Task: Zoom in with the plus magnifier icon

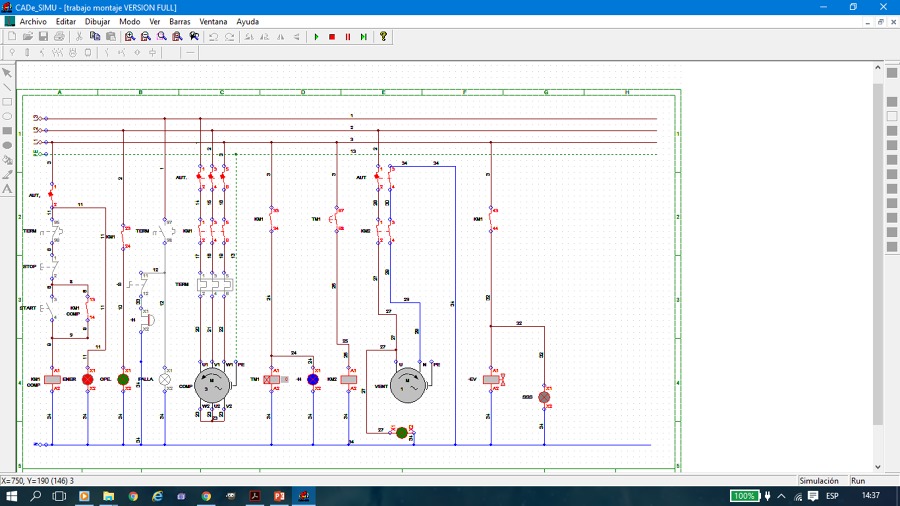Action: click(x=130, y=37)
